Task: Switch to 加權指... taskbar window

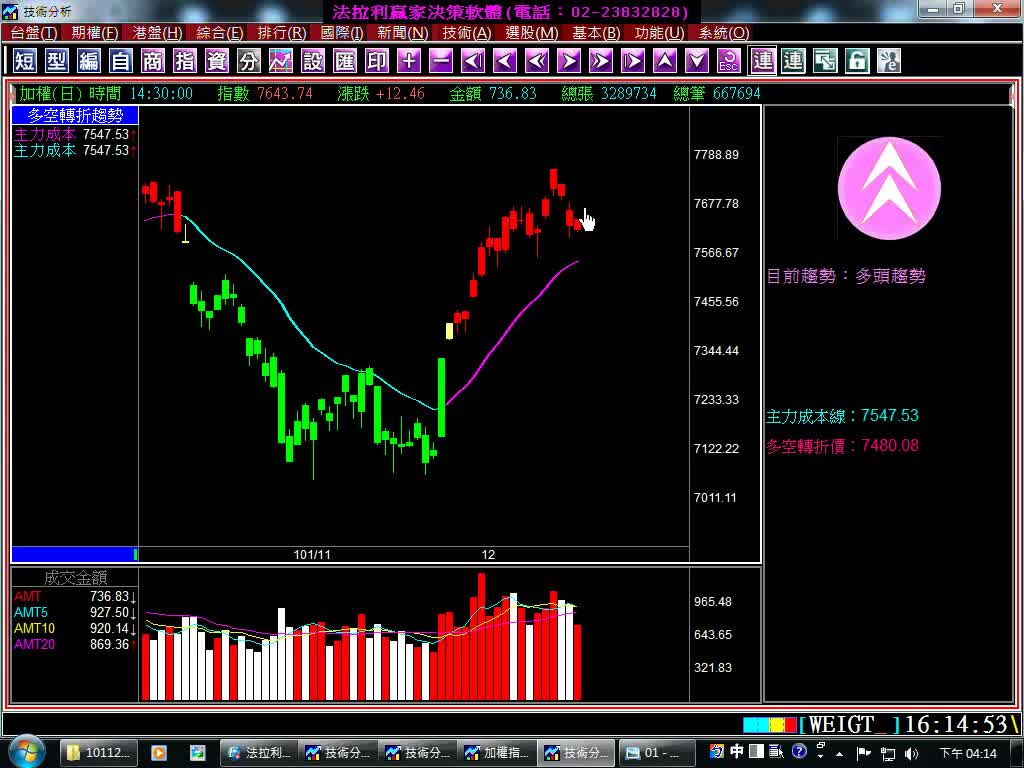Action: click(x=498, y=753)
